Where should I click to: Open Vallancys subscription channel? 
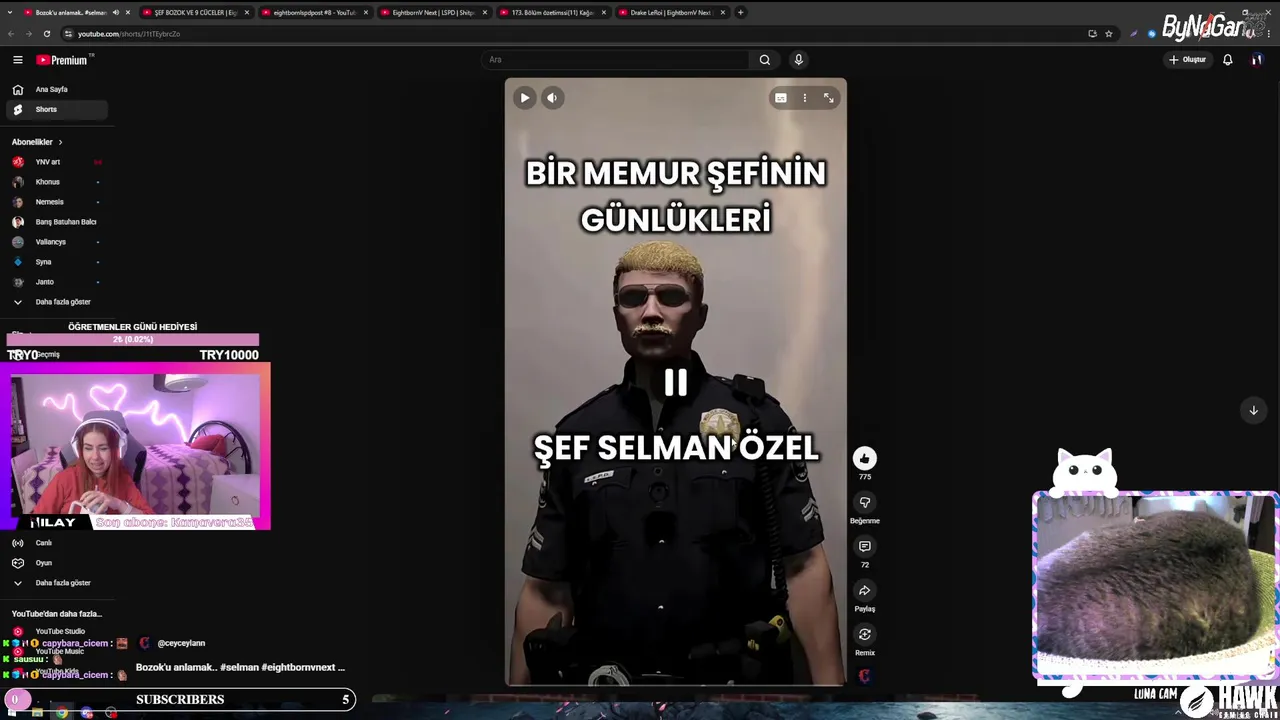click(56, 242)
